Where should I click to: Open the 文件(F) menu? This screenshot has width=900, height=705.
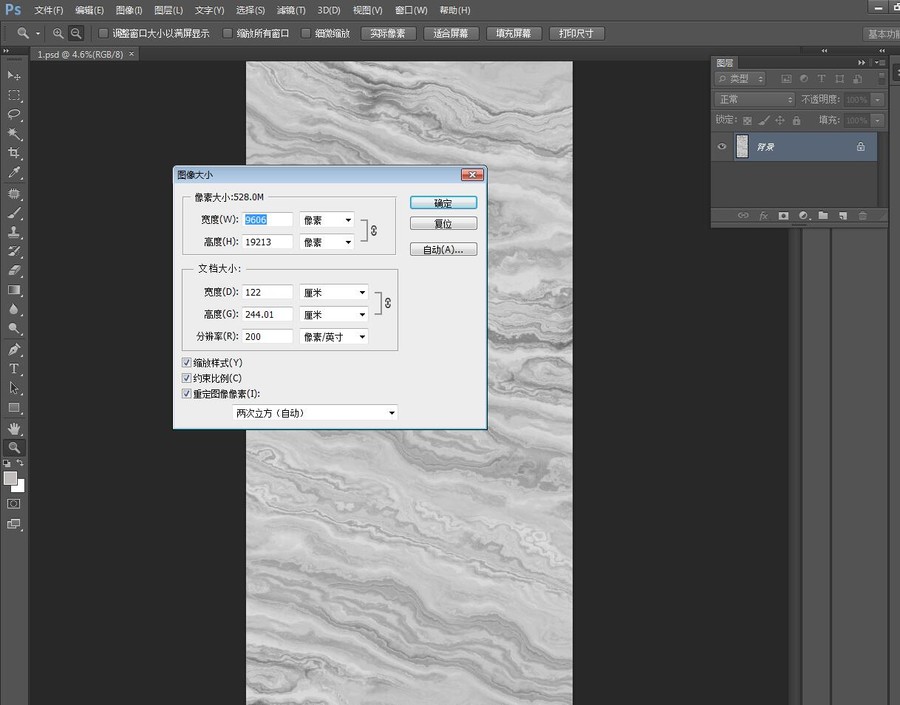click(48, 10)
